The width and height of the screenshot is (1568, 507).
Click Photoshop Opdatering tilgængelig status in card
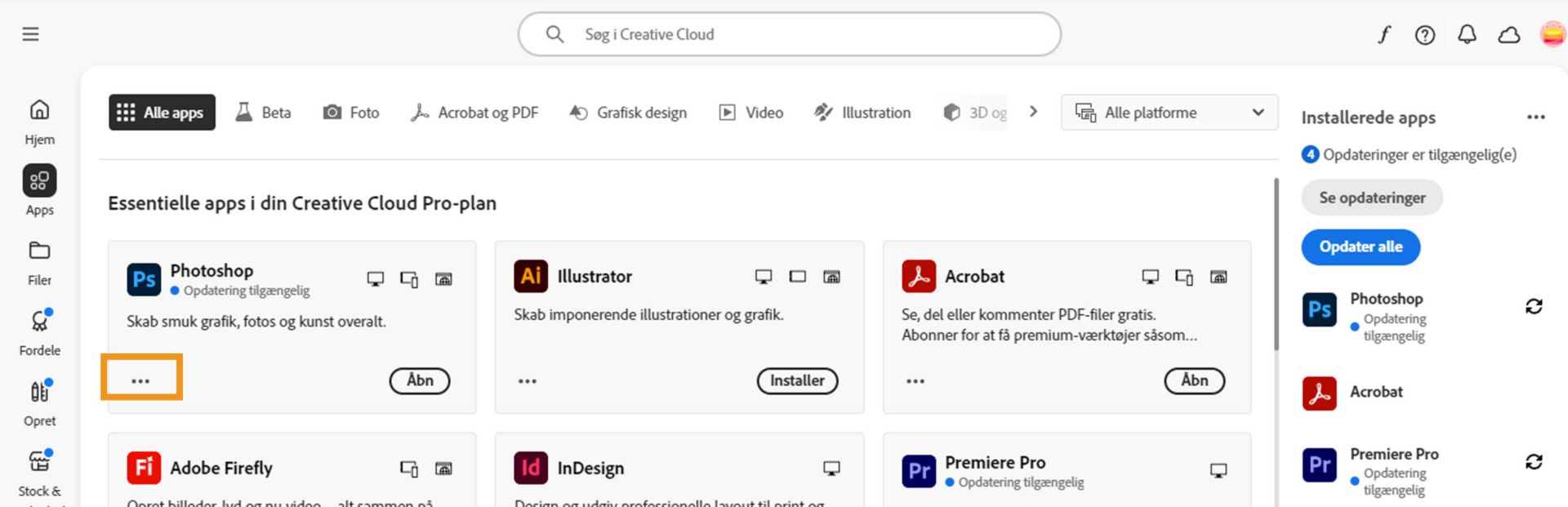coord(241,291)
